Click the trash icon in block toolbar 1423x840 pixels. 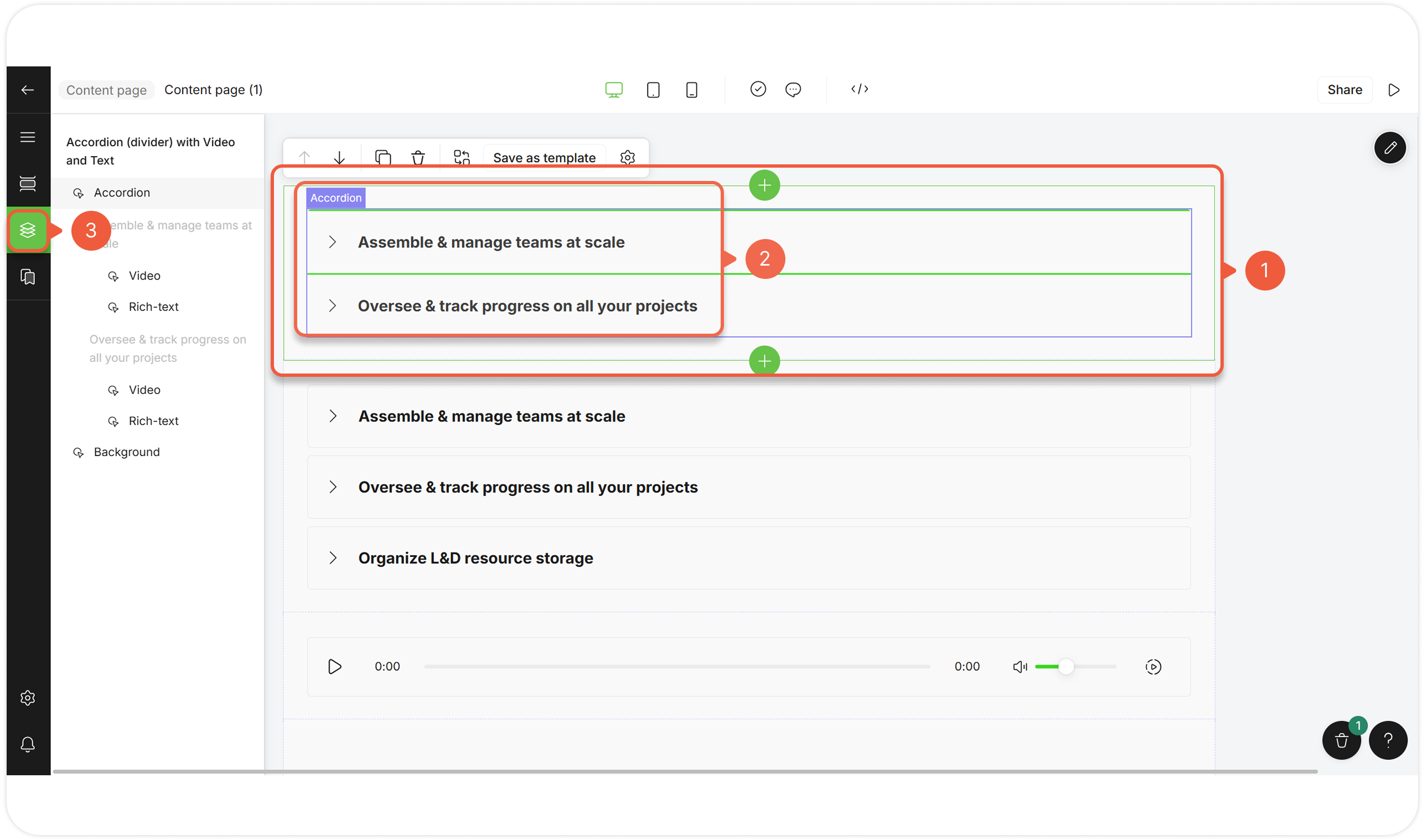click(418, 157)
